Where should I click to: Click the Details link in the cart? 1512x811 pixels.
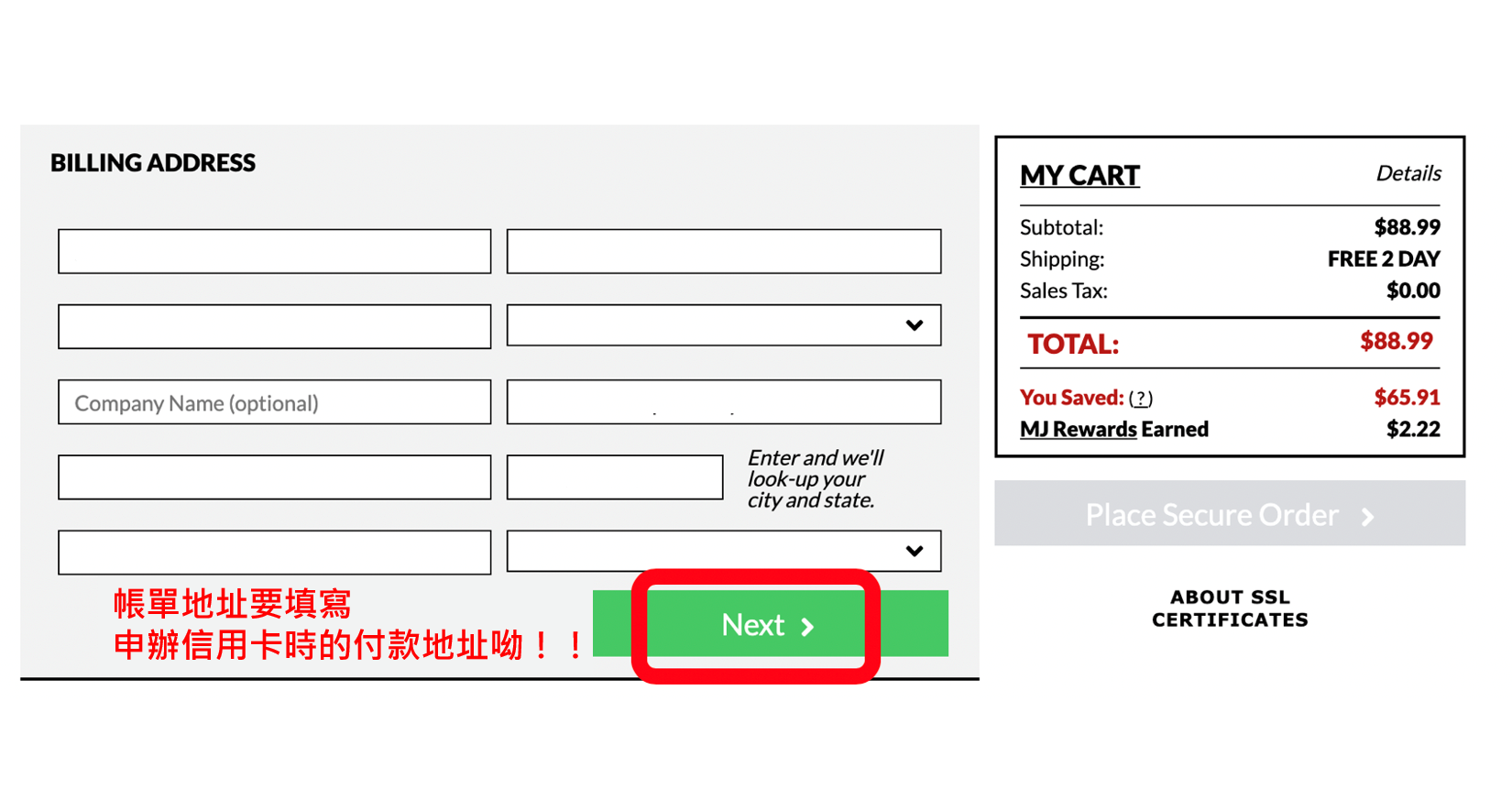click(1408, 173)
